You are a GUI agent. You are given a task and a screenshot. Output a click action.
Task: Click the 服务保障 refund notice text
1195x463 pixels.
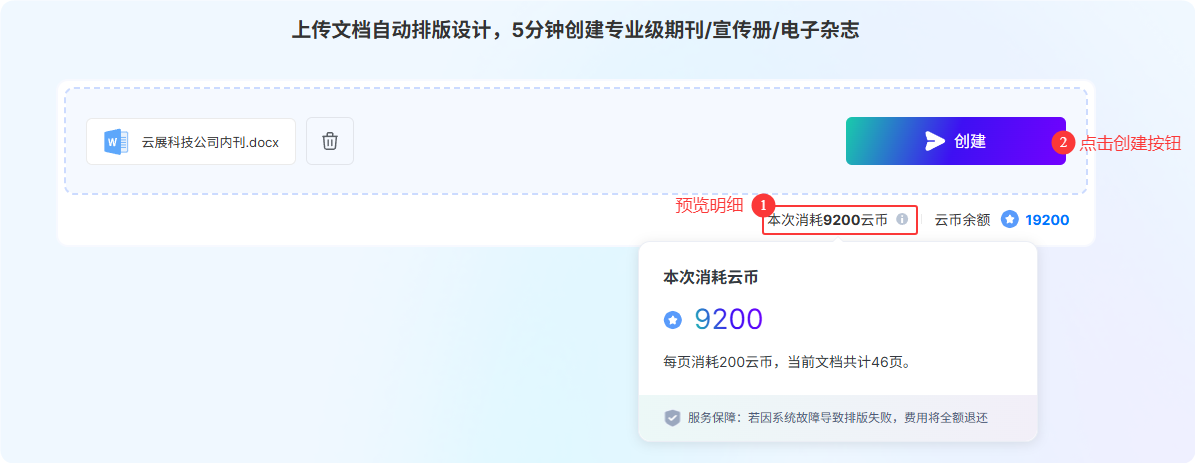(x=838, y=418)
